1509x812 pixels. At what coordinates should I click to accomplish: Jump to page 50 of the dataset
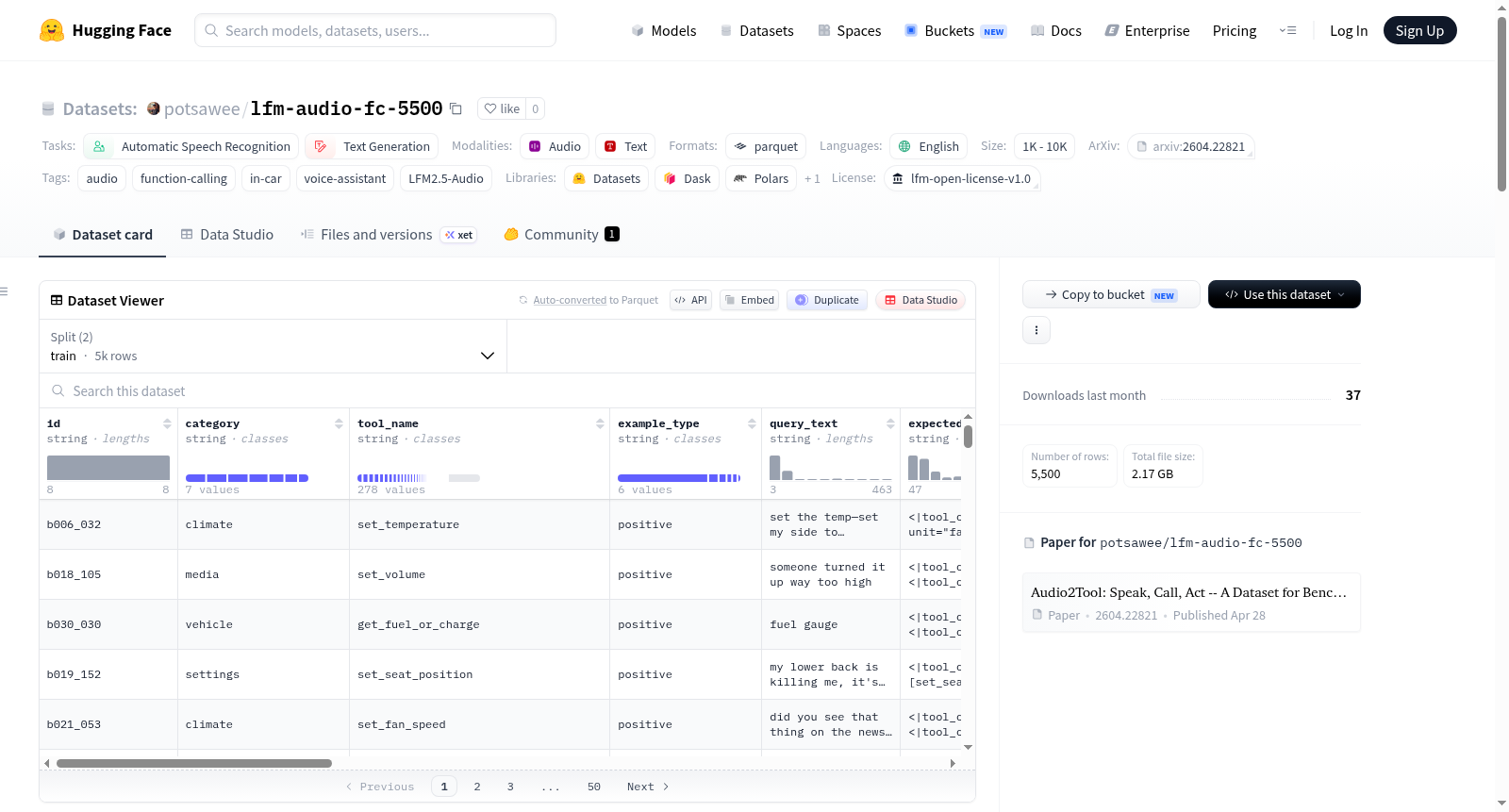(594, 787)
